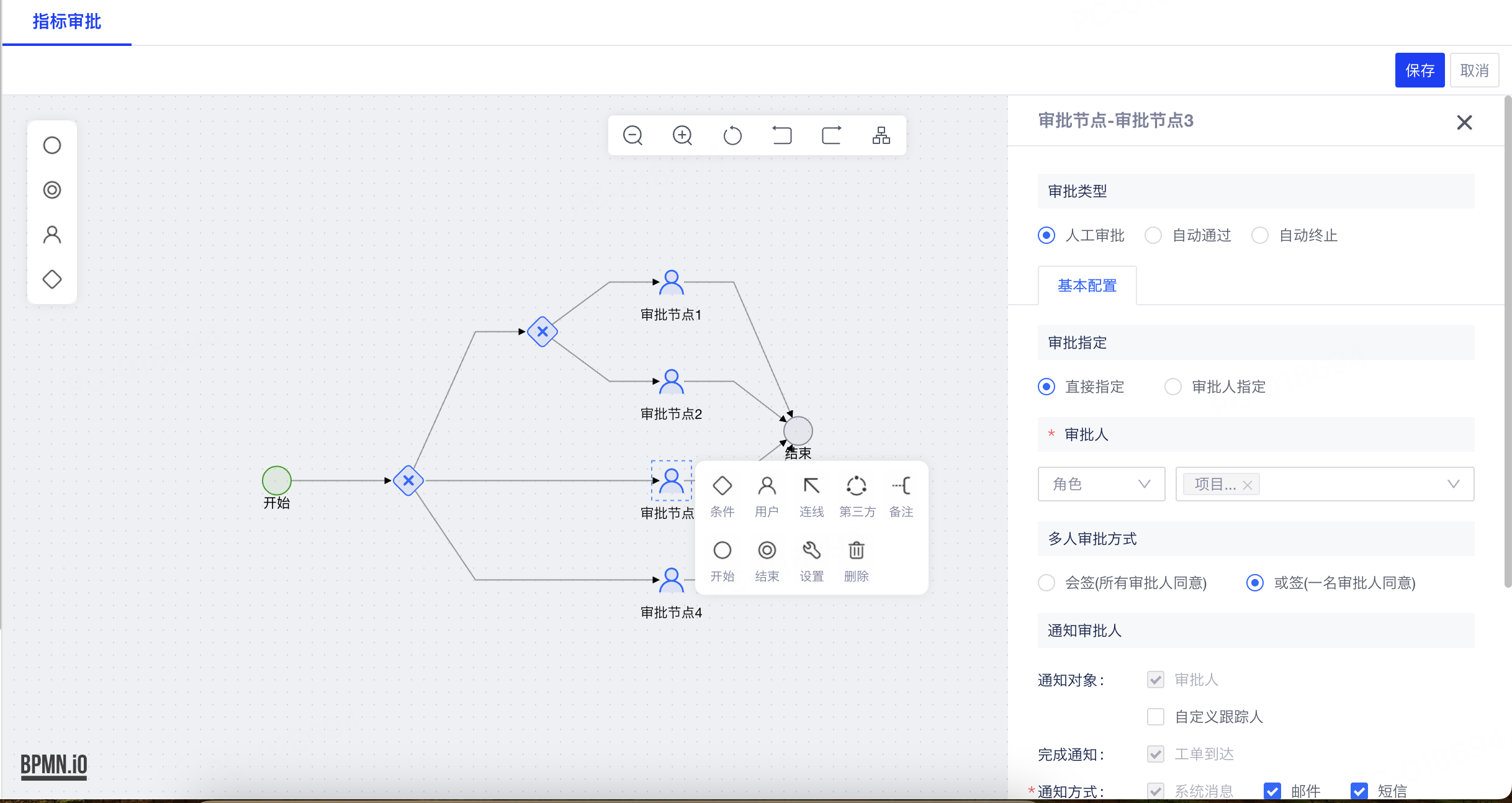Uncheck the 邮件 notification checkbox
The image size is (1512, 803).
click(x=1272, y=791)
